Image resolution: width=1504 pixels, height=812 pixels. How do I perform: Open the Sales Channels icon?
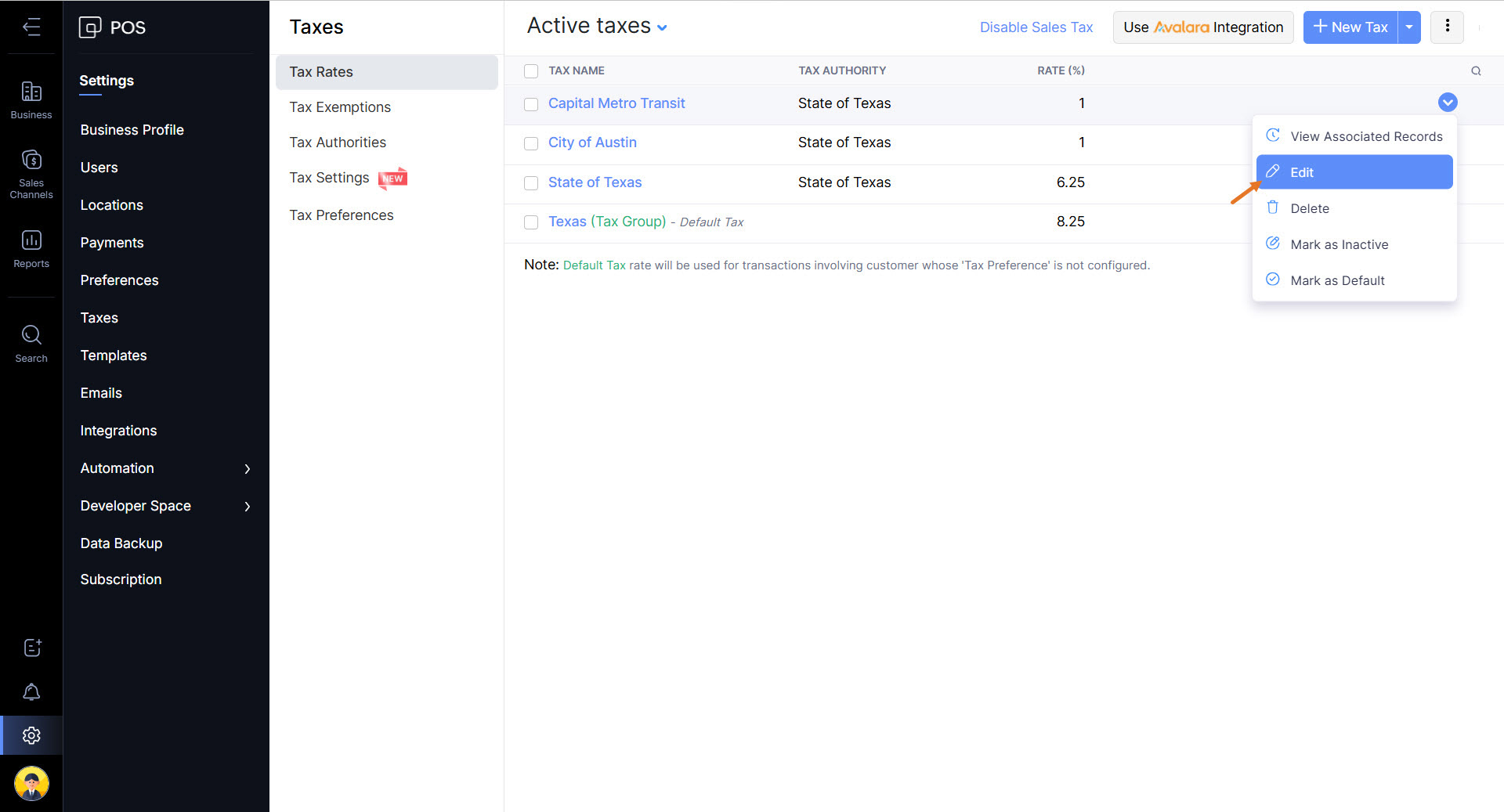coord(31,173)
